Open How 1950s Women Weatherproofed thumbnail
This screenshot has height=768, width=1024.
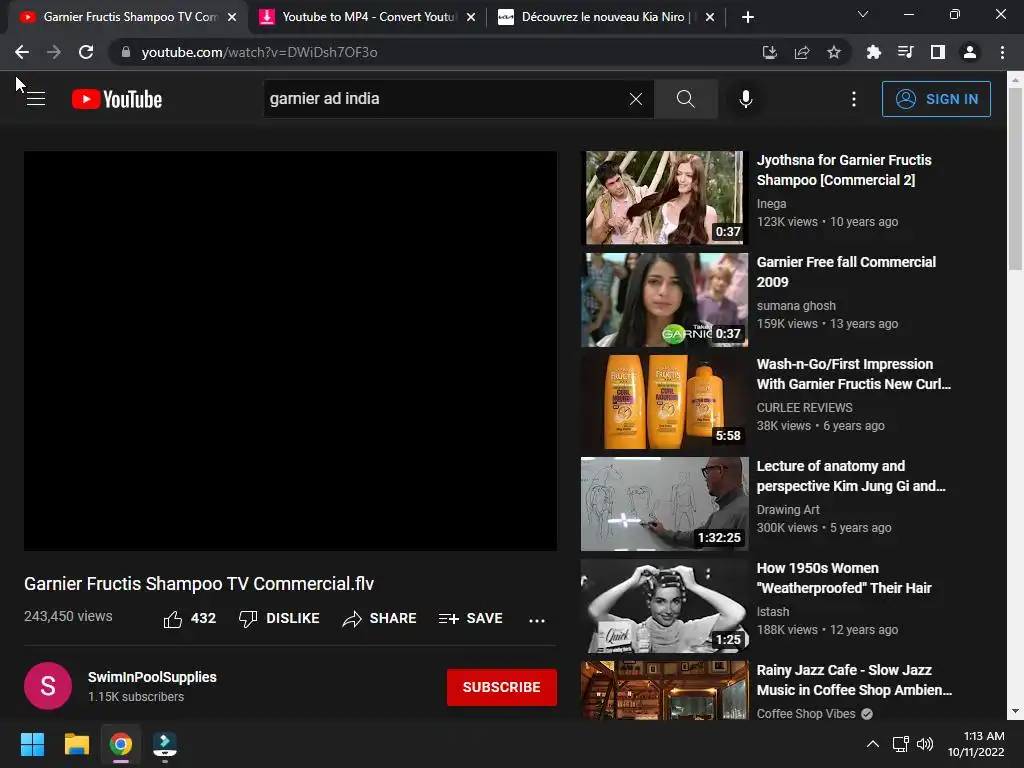click(x=665, y=605)
